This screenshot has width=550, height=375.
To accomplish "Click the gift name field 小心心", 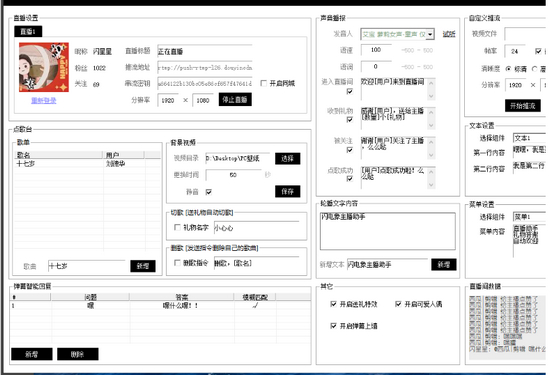I will click(257, 228).
